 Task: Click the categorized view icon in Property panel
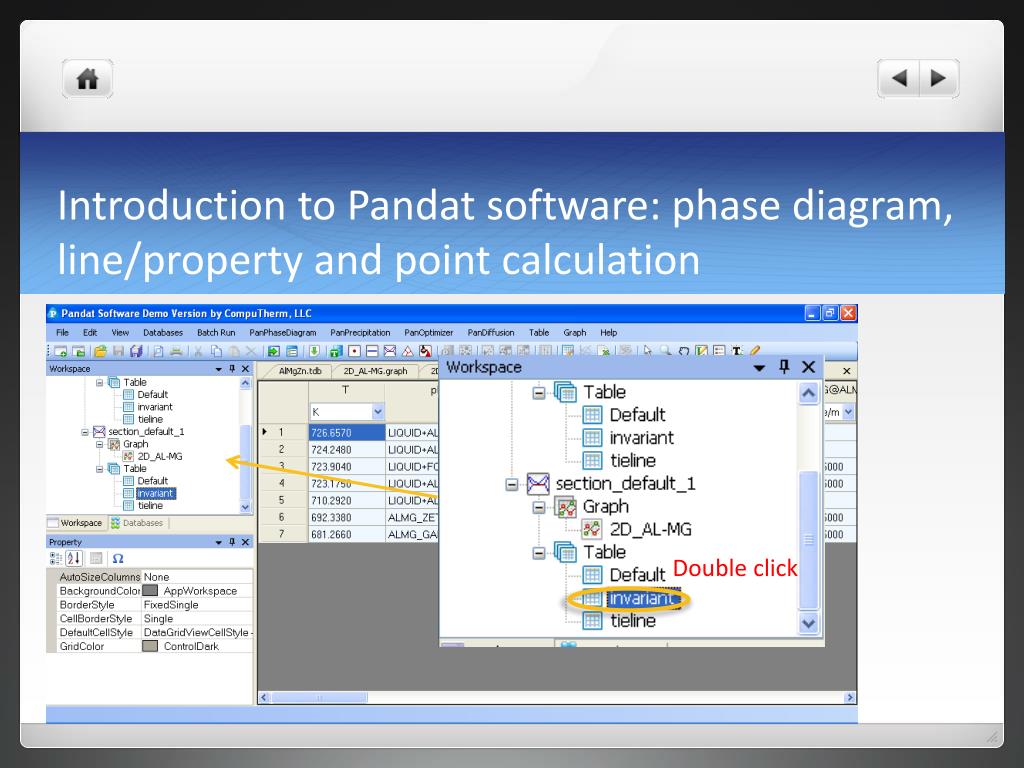click(56, 558)
